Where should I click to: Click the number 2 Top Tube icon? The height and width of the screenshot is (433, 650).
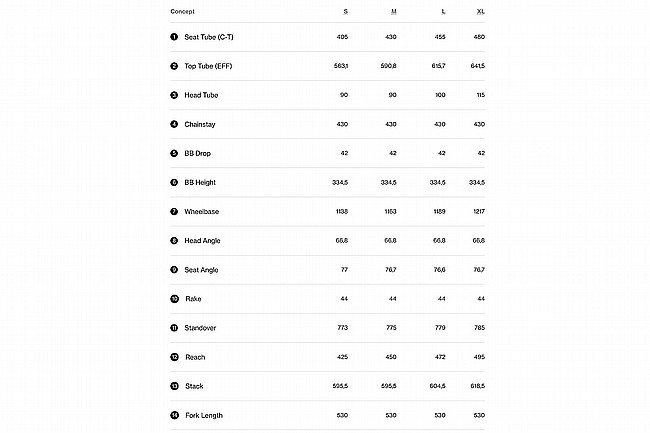coord(174,66)
